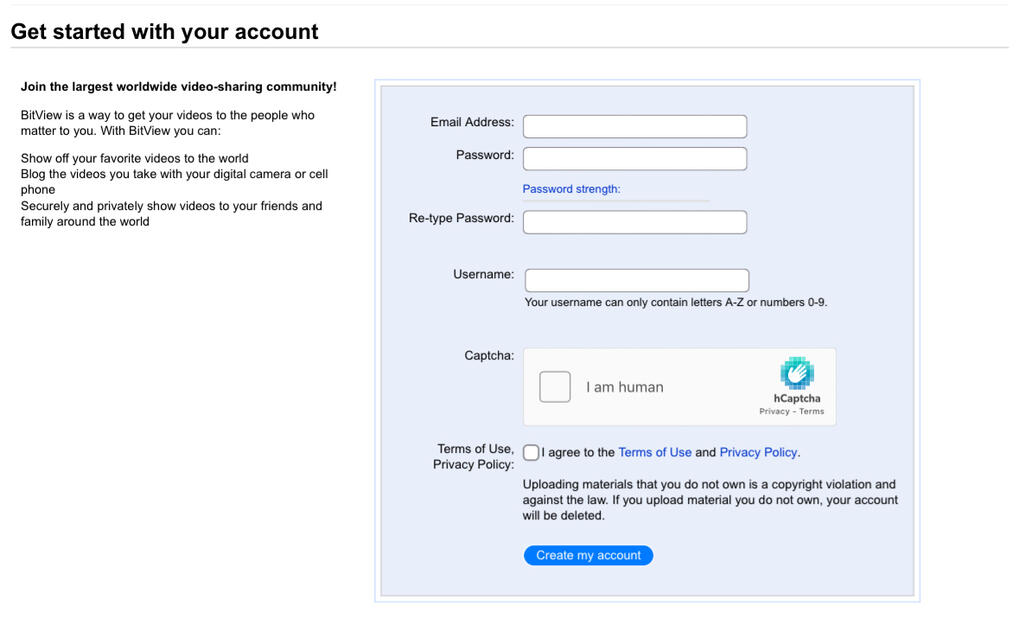The height and width of the screenshot is (618, 1019).
Task: Click the password strength meter bar
Action: coord(616,201)
